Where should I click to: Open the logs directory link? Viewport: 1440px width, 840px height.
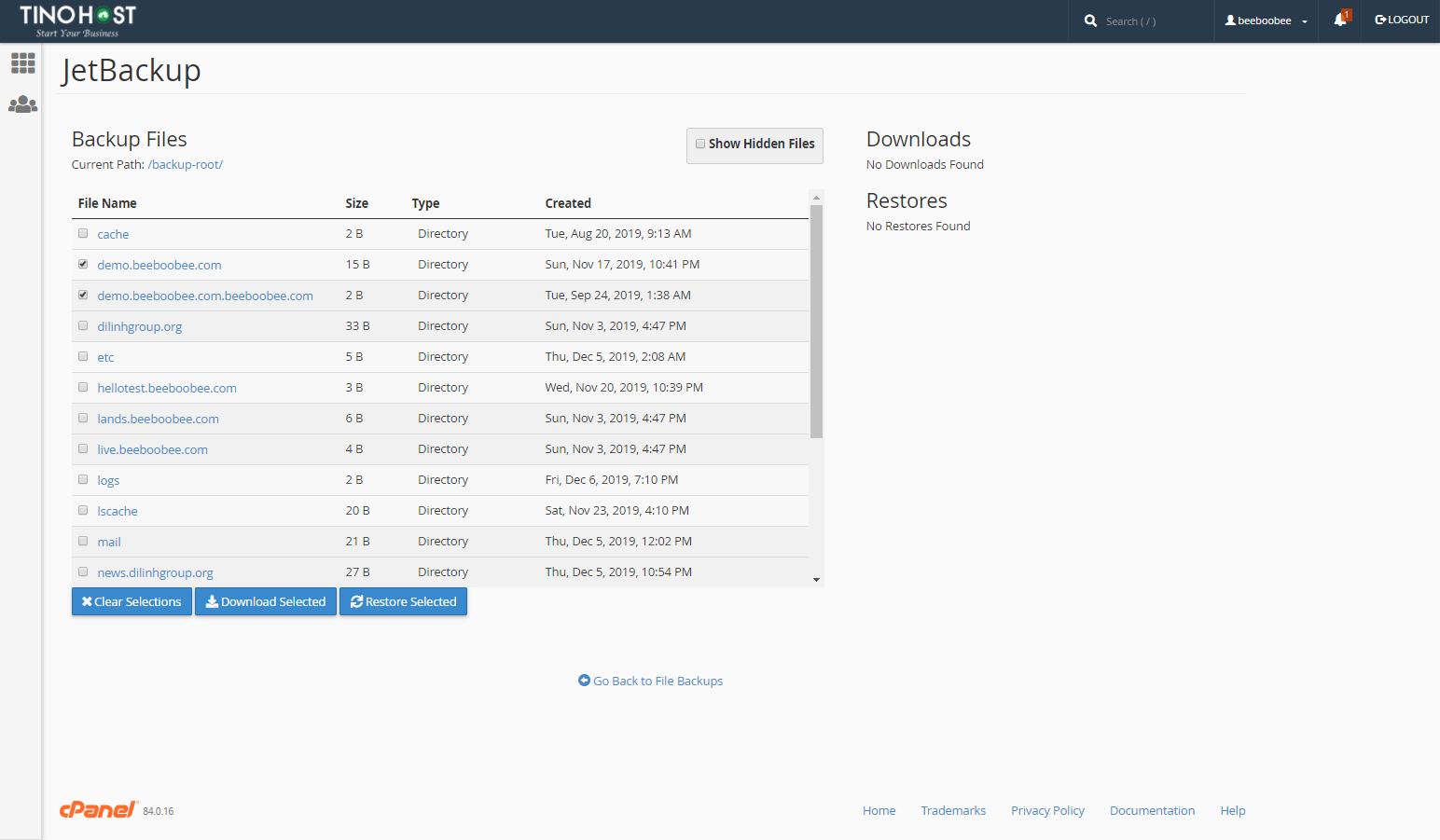108,480
